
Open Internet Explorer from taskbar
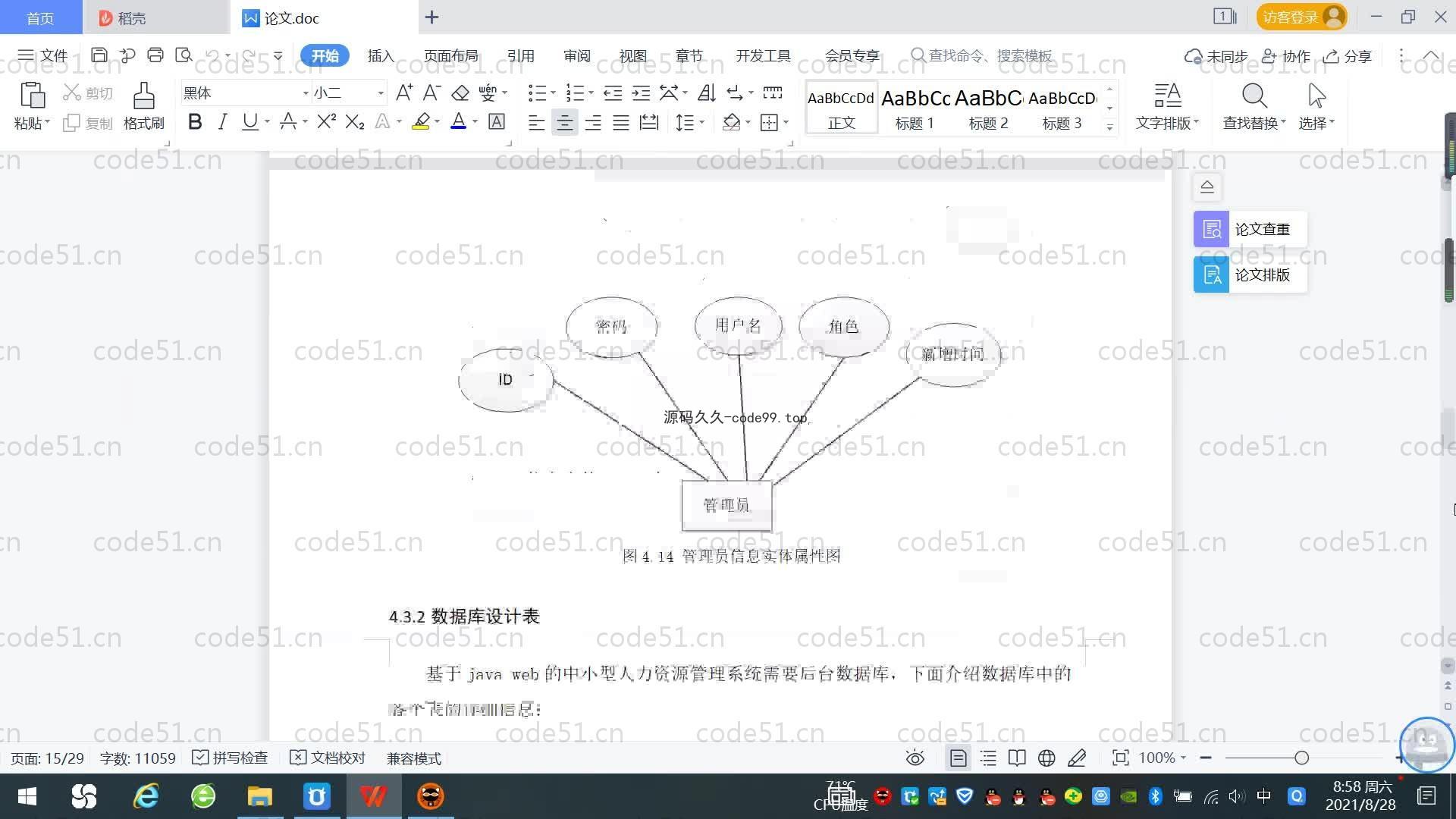146,796
